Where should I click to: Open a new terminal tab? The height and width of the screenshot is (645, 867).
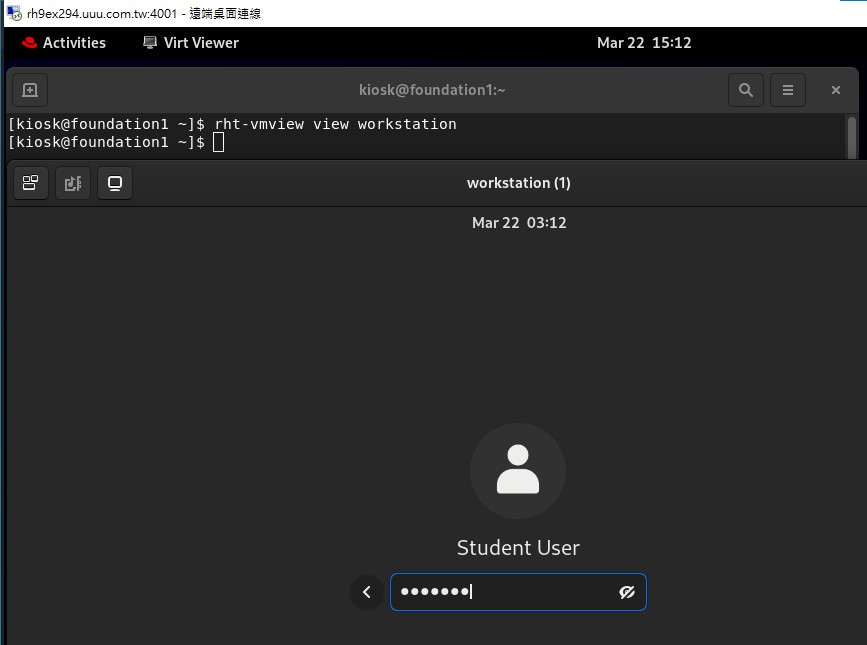tap(30, 90)
